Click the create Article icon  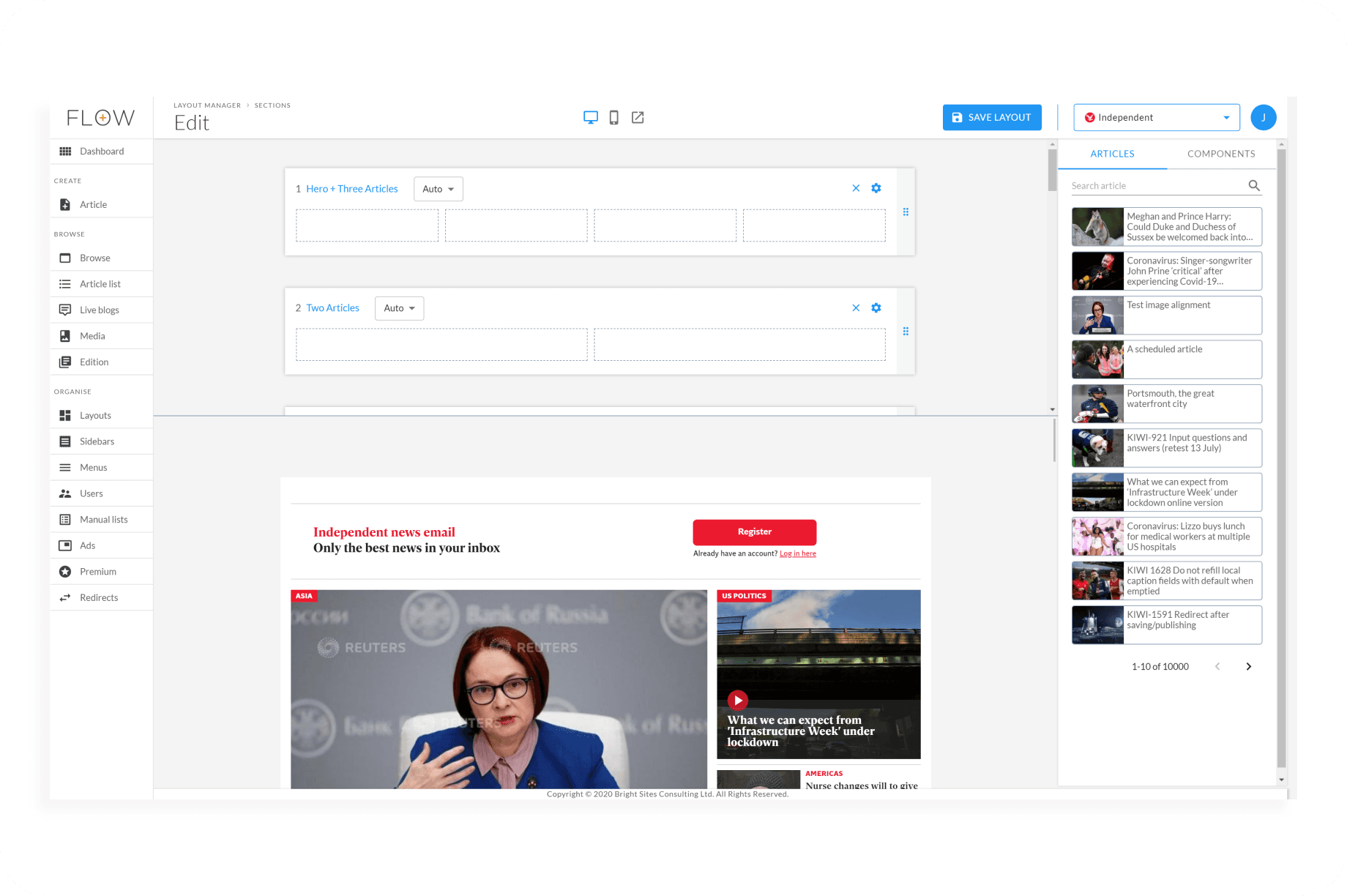pyautogui.click(x=65, y=205)
